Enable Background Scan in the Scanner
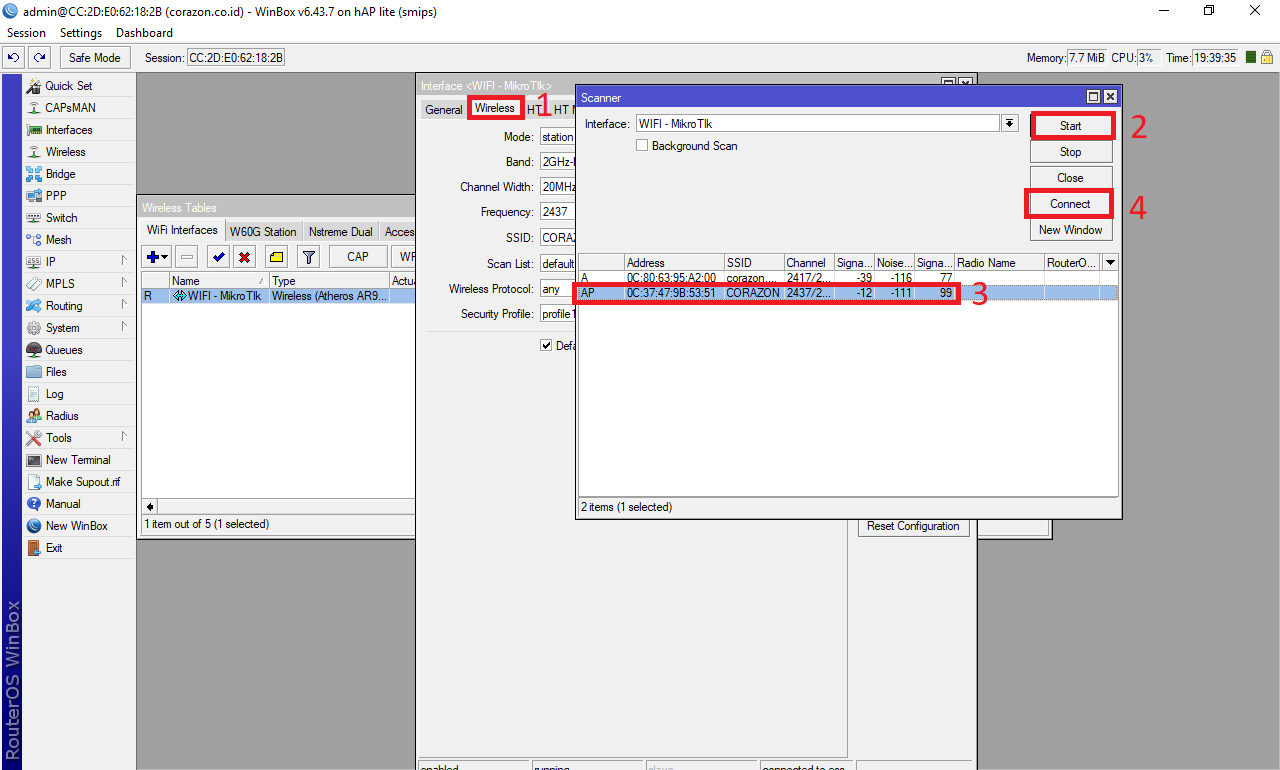Image resolution: width=1280 pixels, height=770 pixels. click(x=641, y=145)
